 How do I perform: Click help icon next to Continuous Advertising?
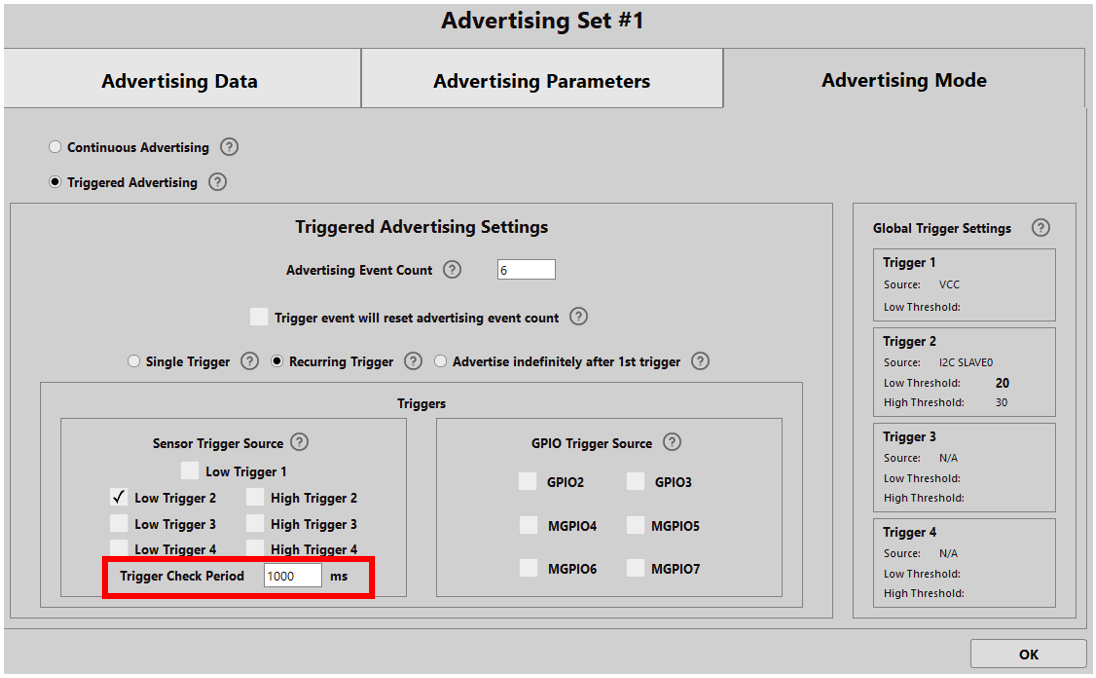[229, 147]
